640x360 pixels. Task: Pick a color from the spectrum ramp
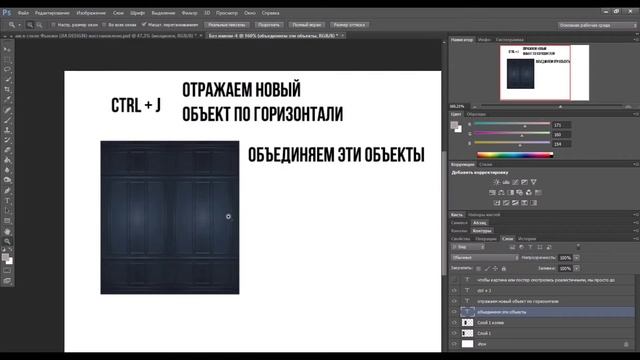coord(515,155)
